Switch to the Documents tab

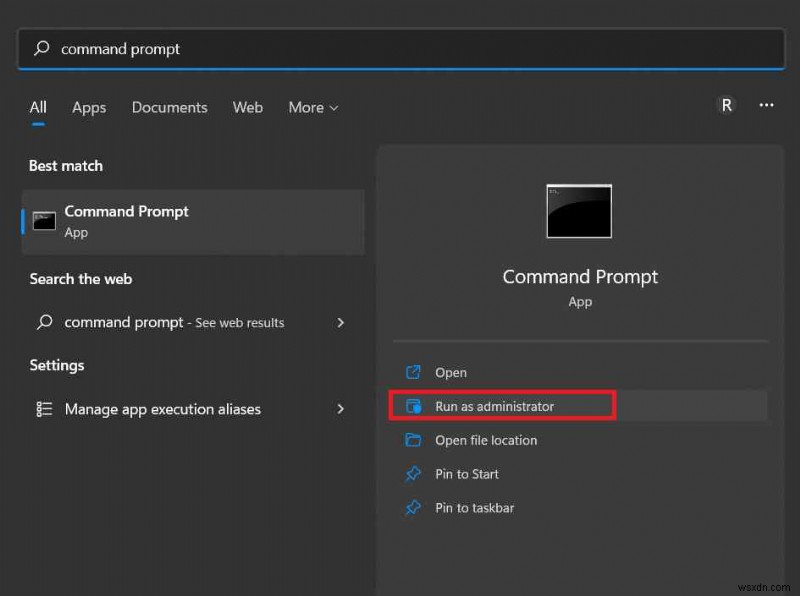coord(169,107)
